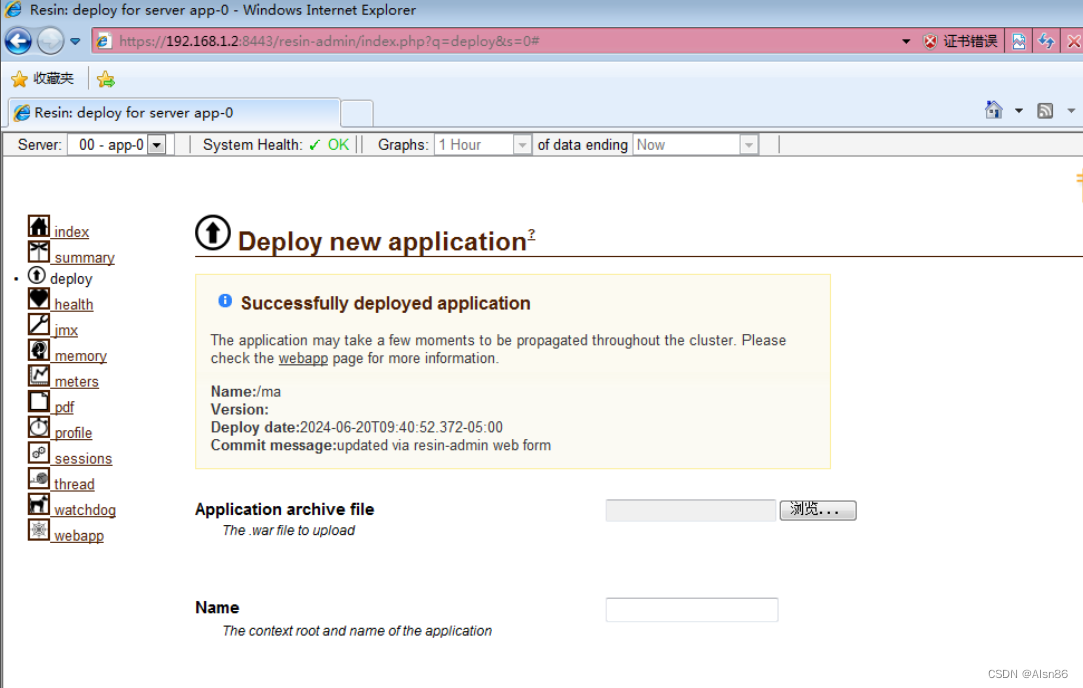Click the large deploy heading icon
Image resolution: width=1083 pixels, height=688 pixels.
213,232
